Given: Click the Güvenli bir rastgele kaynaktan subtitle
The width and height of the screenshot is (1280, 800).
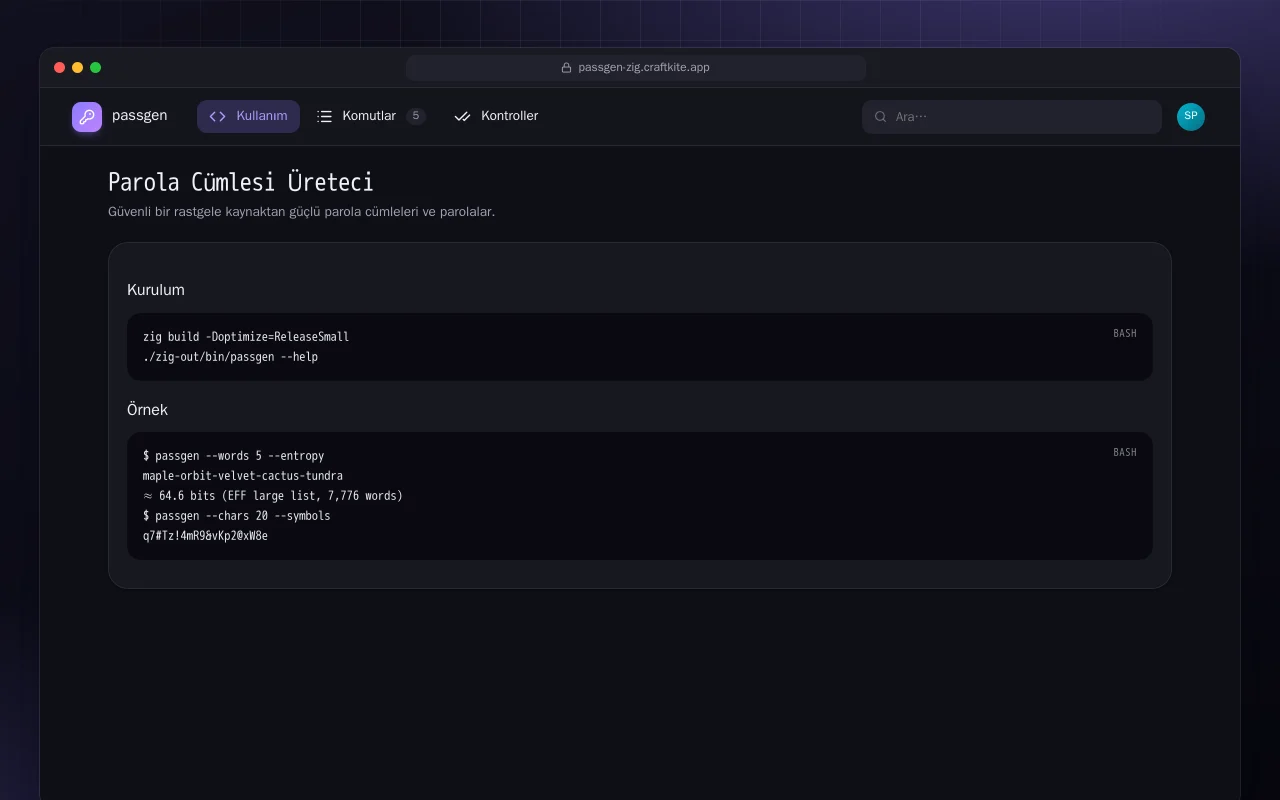Looking at the screenshot, I should (x=302, y=212).
